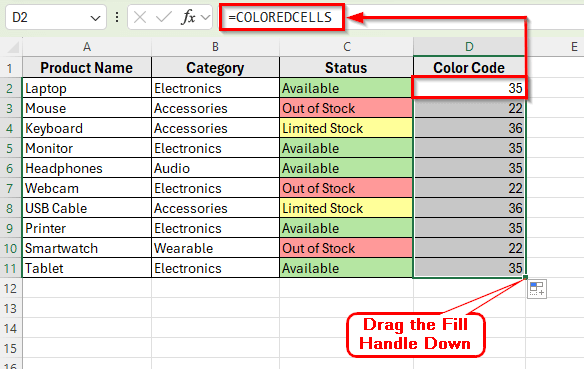Screen dimensions: 584x369
Task: Click the Color Code header cell
Action: pyautogui.click(x=469, y=68)
